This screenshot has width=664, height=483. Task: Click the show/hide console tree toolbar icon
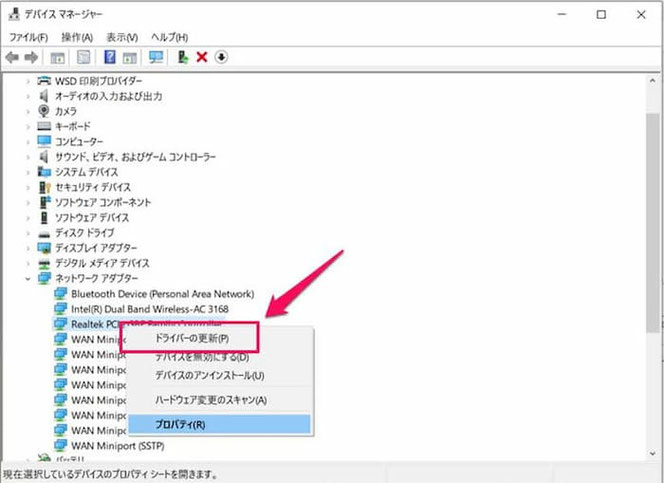57,57
